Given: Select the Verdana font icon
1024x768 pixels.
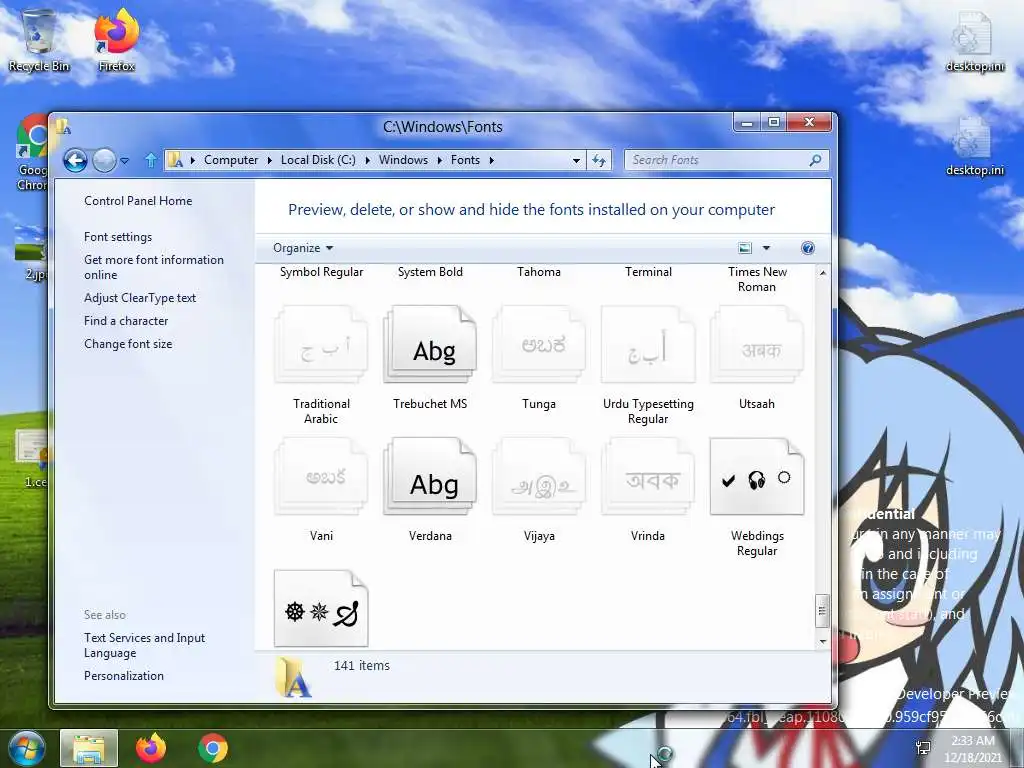Looking at the screenshot, I should [x=430, y=477].
